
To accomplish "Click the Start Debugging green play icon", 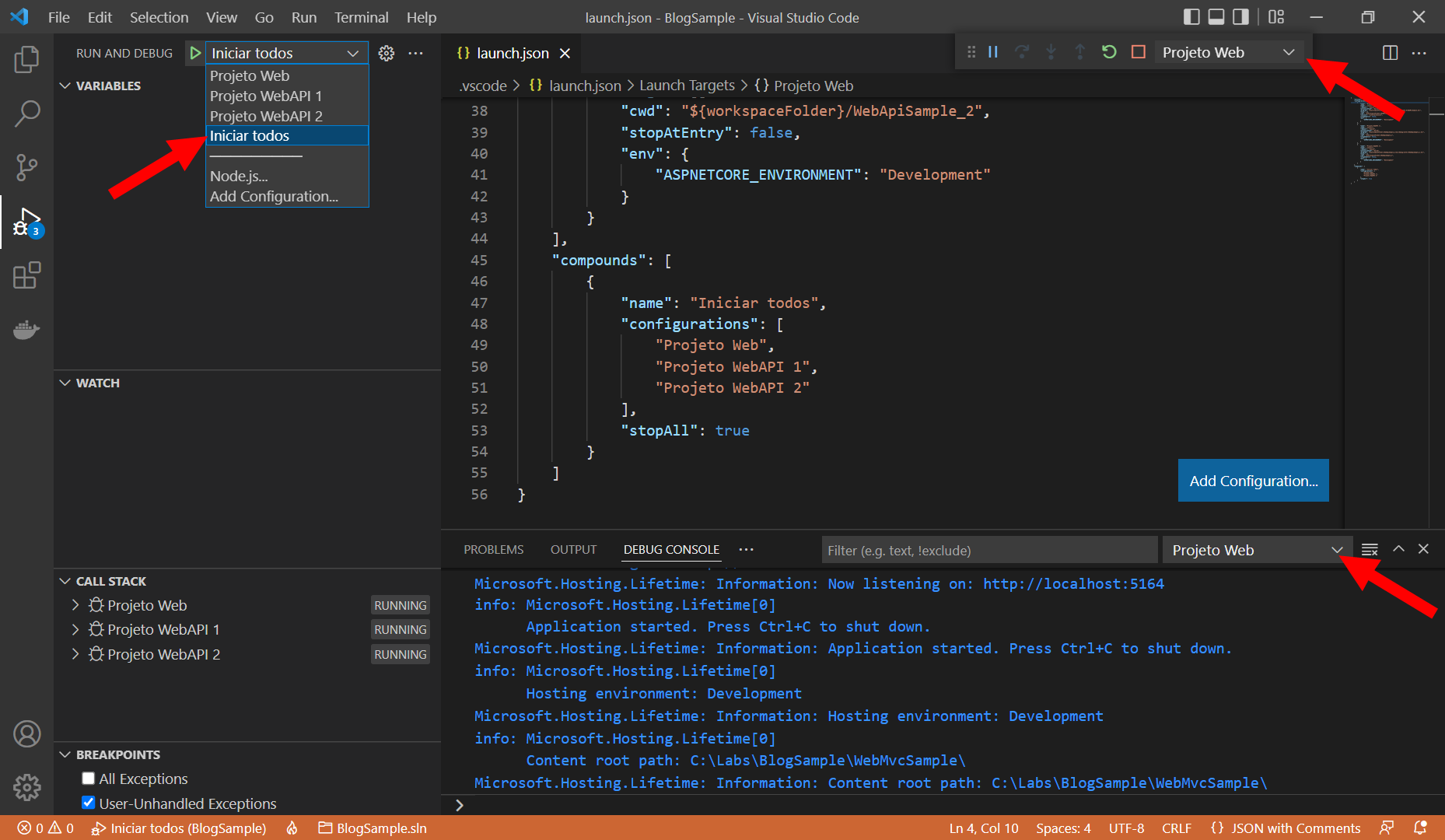I will (x=195, y=53).
